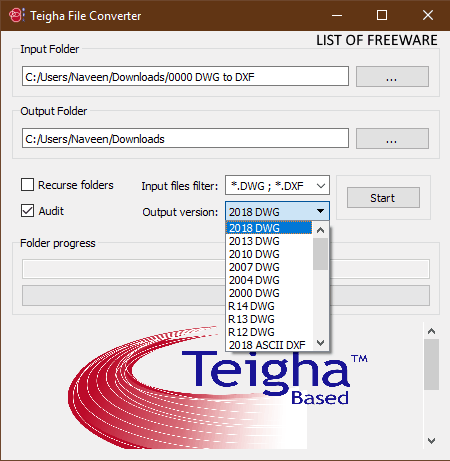Image resolution: width=450 pixels, height=461 pixels.
Task: Click the lower folder progress bar
Action: pyautogui.click(x=226, y=295)
